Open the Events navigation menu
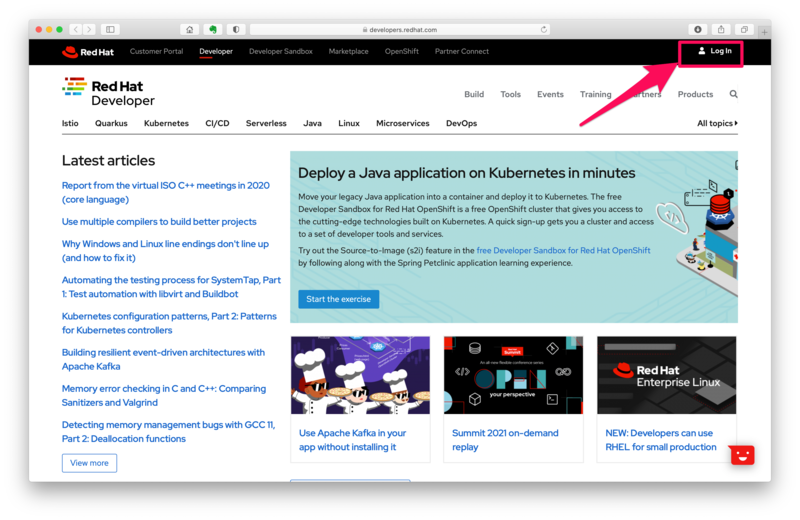 [x=550, y=94]
